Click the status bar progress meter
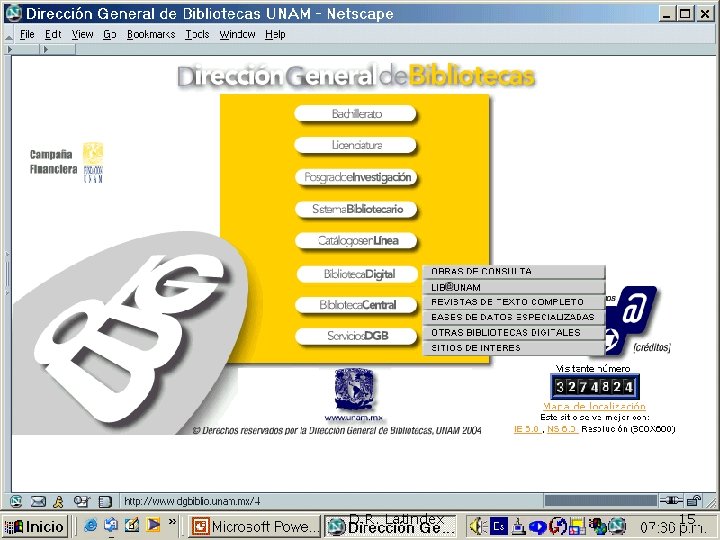The height and width of the screenshot is (540, 720). click(600, 501)
